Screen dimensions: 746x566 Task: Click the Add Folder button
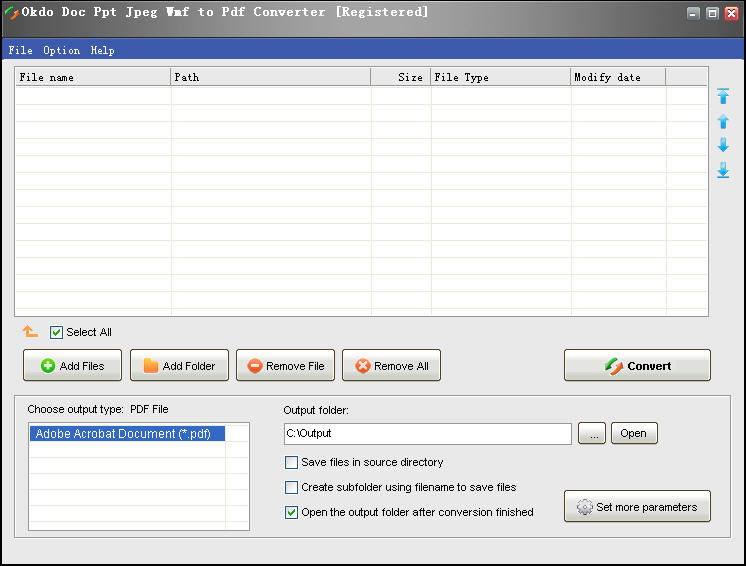179,365
